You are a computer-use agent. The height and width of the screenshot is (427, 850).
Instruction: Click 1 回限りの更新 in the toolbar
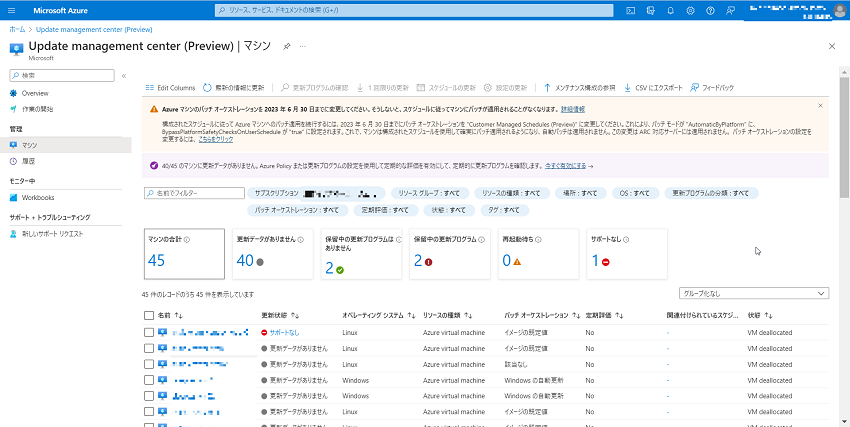[383, 88]
